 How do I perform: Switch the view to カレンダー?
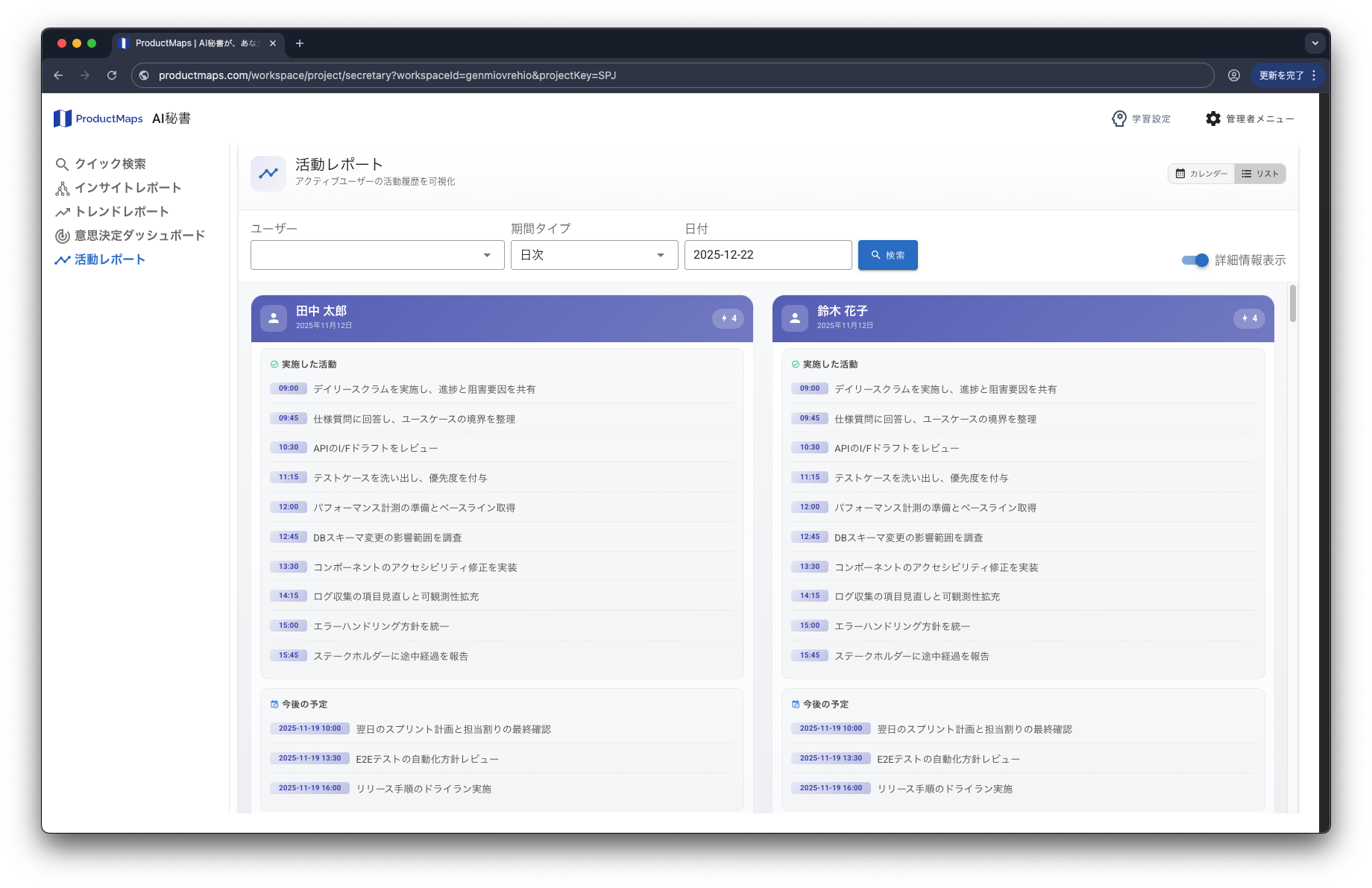pos(1200,173)
